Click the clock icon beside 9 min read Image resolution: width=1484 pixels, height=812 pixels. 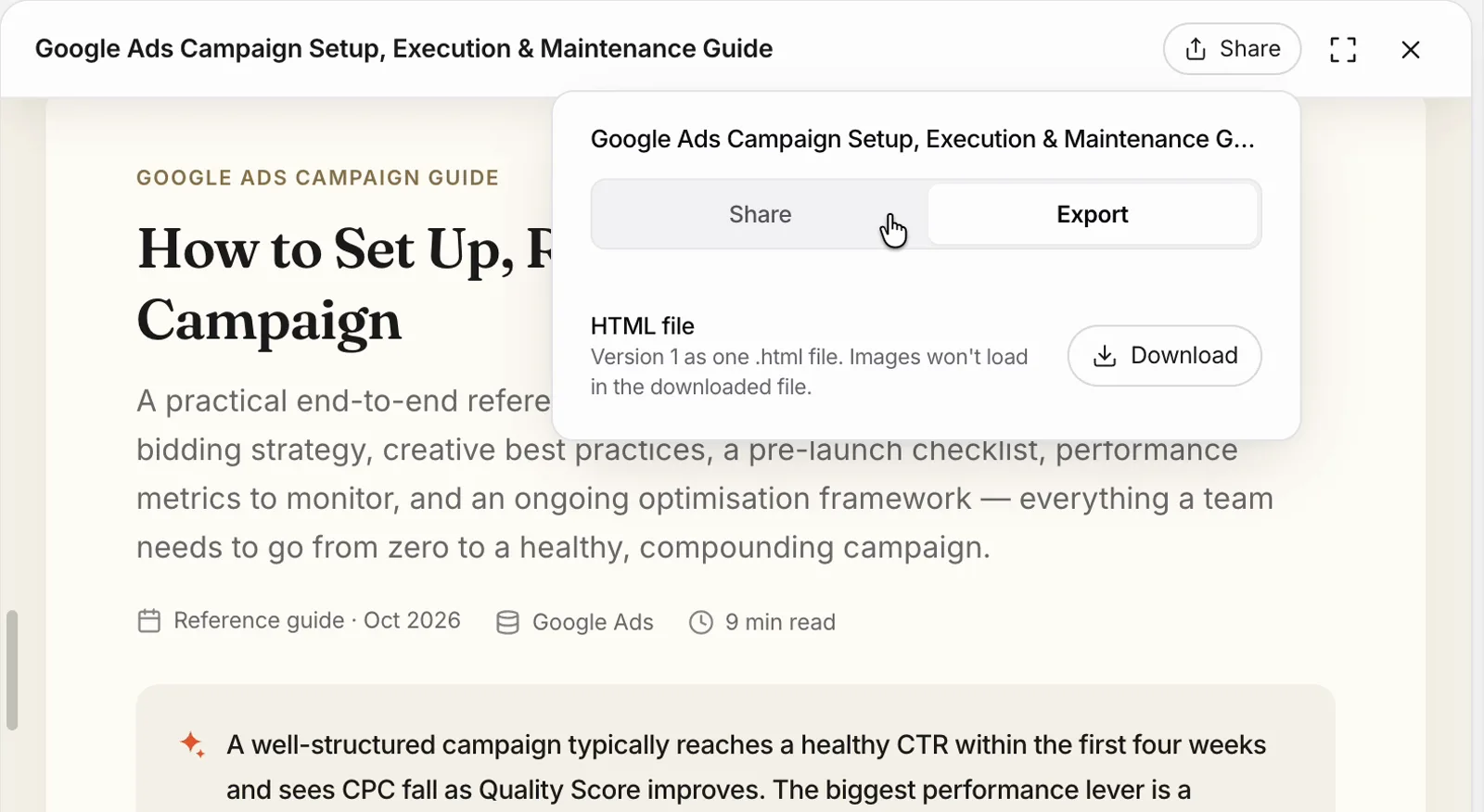click(701, 622)
